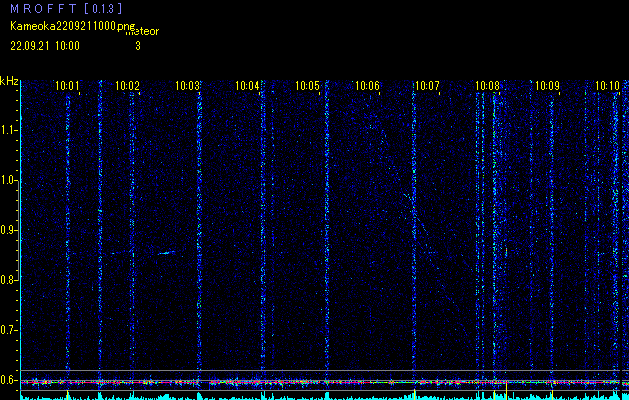Click the 10:05 time marker
Image resolution: width=629 pixels, height=400 pixels.
[x=307, y=86]
